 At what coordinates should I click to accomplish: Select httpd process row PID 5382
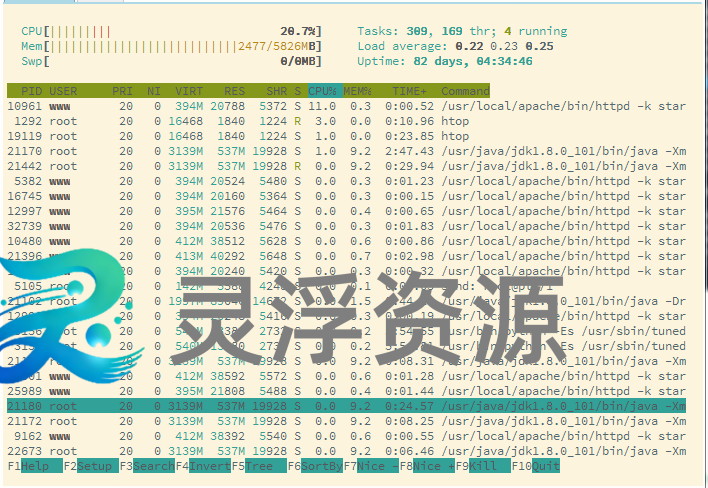click(x=346, y=181)
